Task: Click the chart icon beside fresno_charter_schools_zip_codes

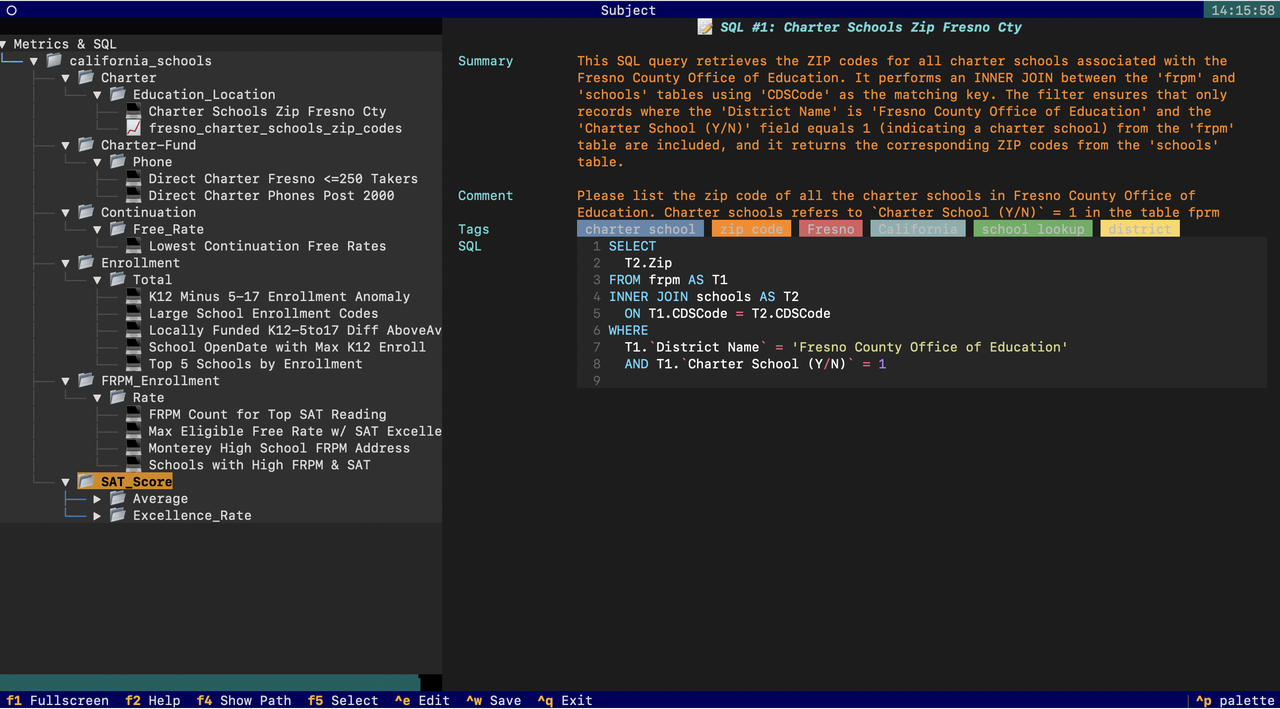Action: point(133,128)
